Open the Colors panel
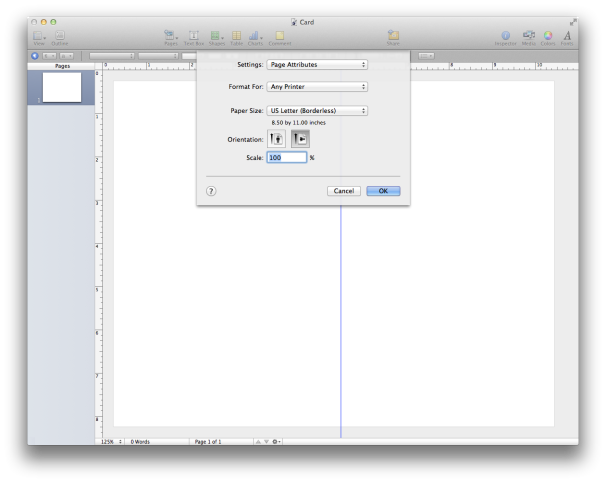Viewport: 606px width, 483px height. (x=548, y=37)
